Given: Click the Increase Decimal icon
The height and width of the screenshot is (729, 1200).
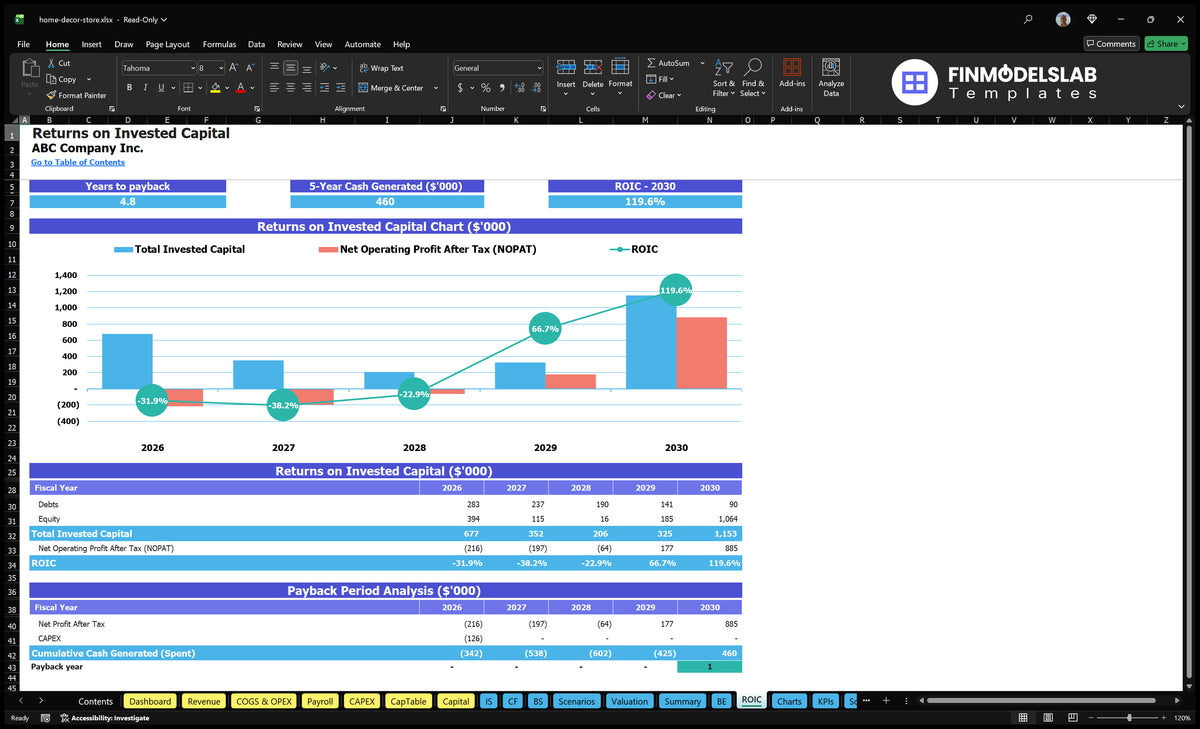Looking at the screenshot, I should (520, 88).
